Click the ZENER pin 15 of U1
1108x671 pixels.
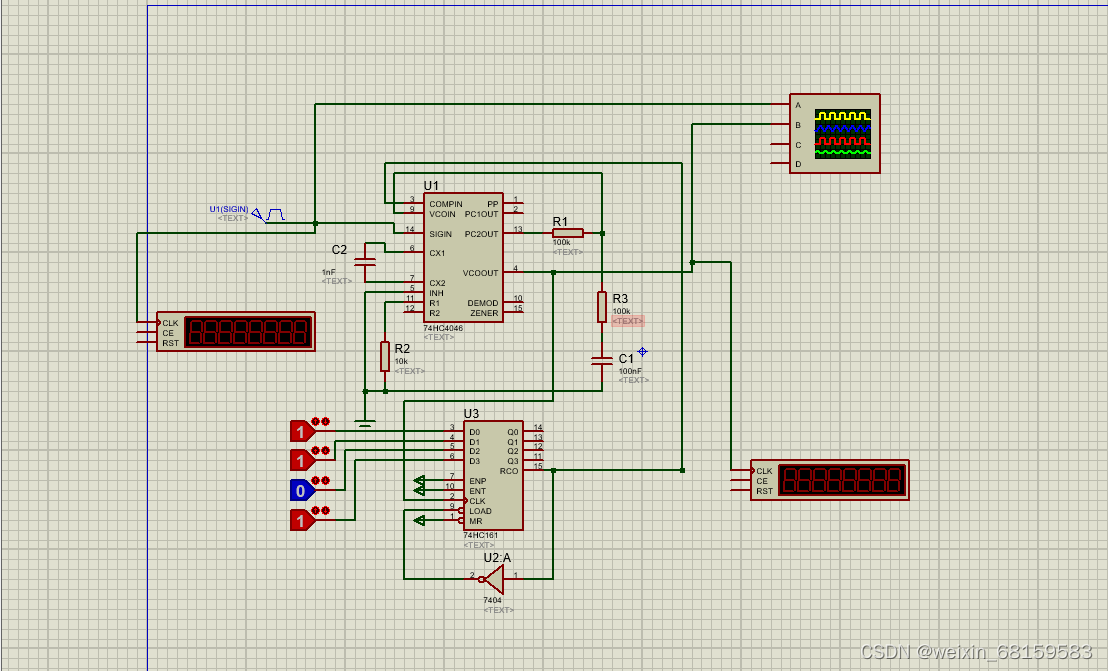514,311
